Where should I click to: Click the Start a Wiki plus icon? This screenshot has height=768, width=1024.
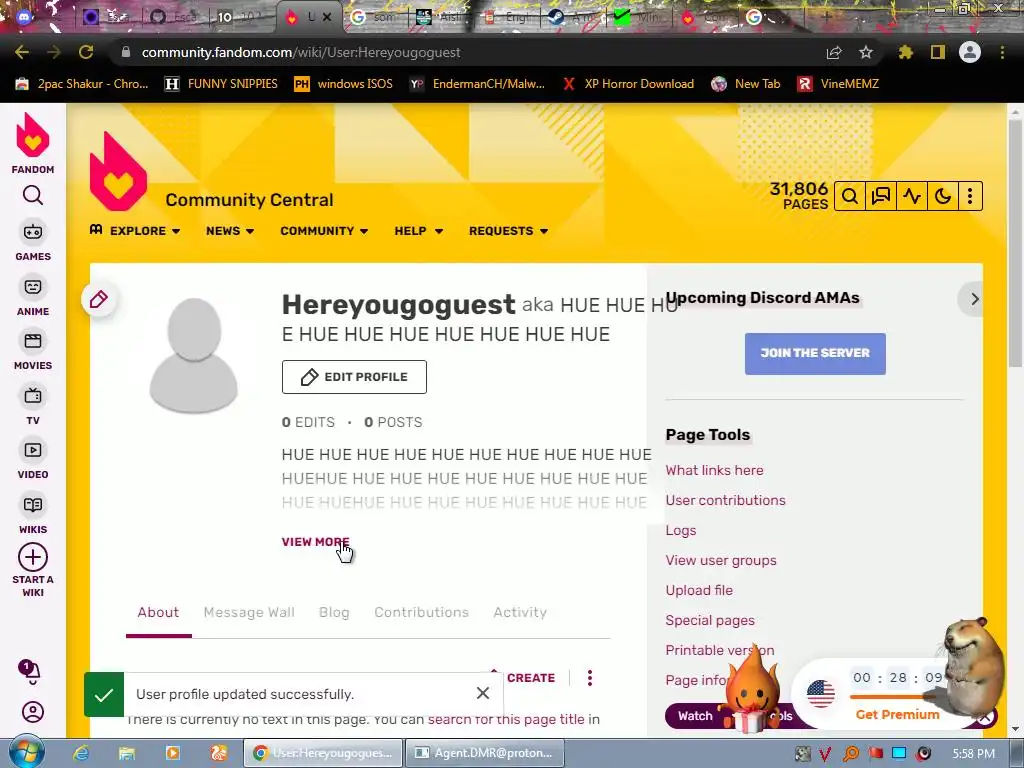[33, 558]
